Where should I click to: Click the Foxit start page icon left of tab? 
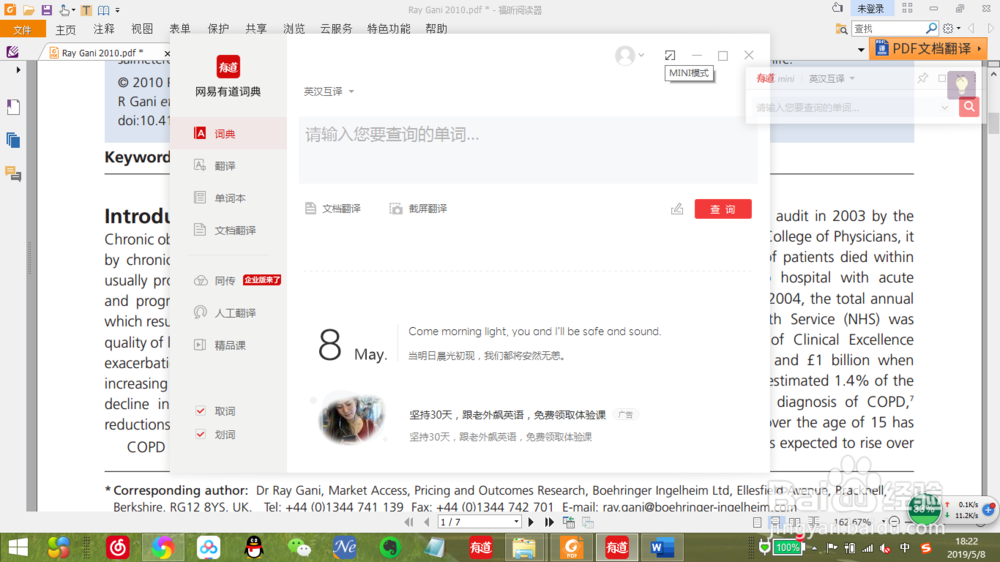(13, 52)
